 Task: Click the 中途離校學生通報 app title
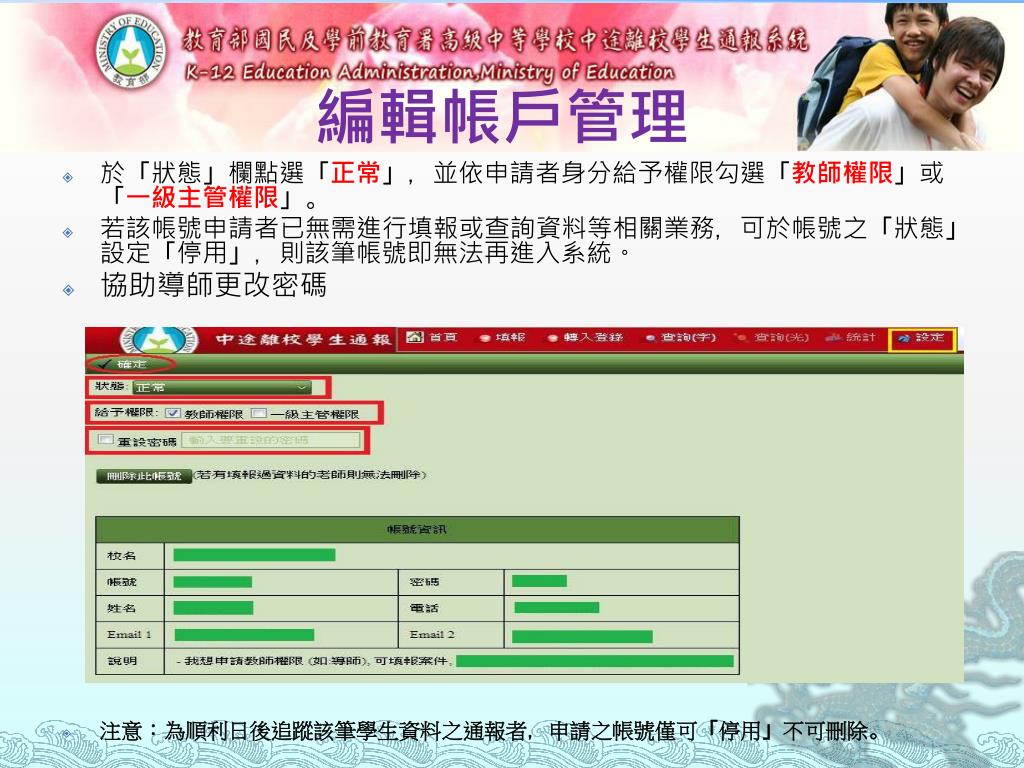pos(303,340)
